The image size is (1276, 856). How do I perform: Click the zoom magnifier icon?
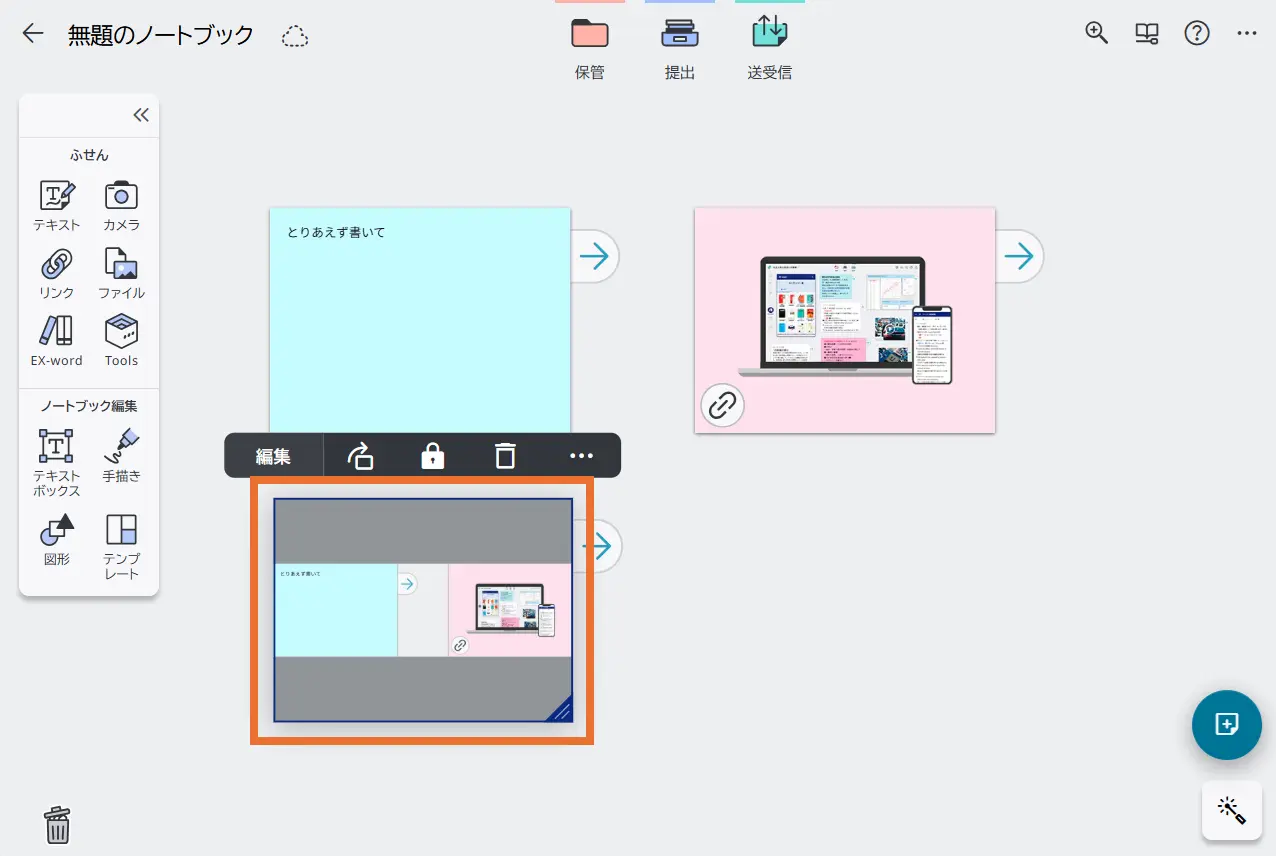point(1097,33)
